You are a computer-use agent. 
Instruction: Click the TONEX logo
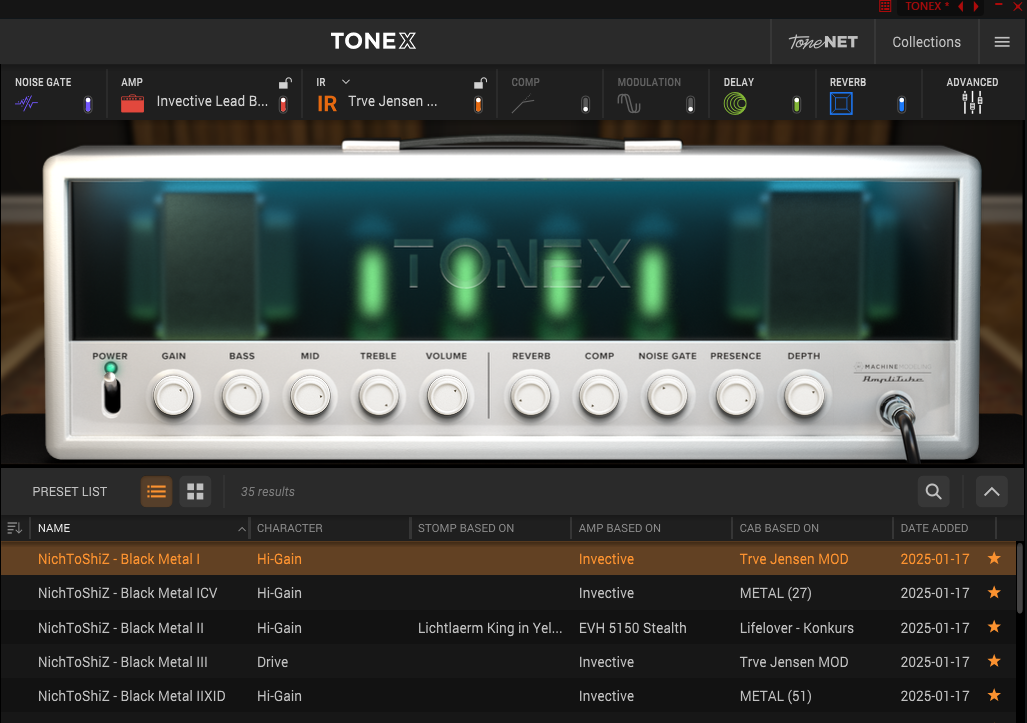coord(373,41)
